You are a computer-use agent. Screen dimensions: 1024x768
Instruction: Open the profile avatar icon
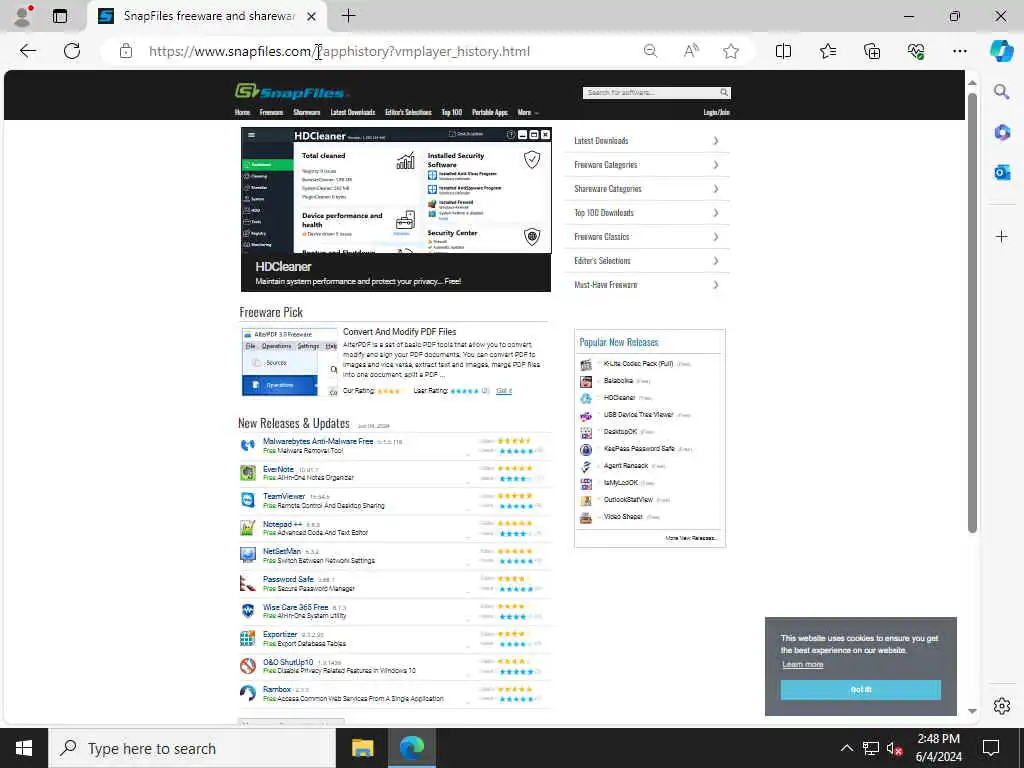[x=22, y=16]
